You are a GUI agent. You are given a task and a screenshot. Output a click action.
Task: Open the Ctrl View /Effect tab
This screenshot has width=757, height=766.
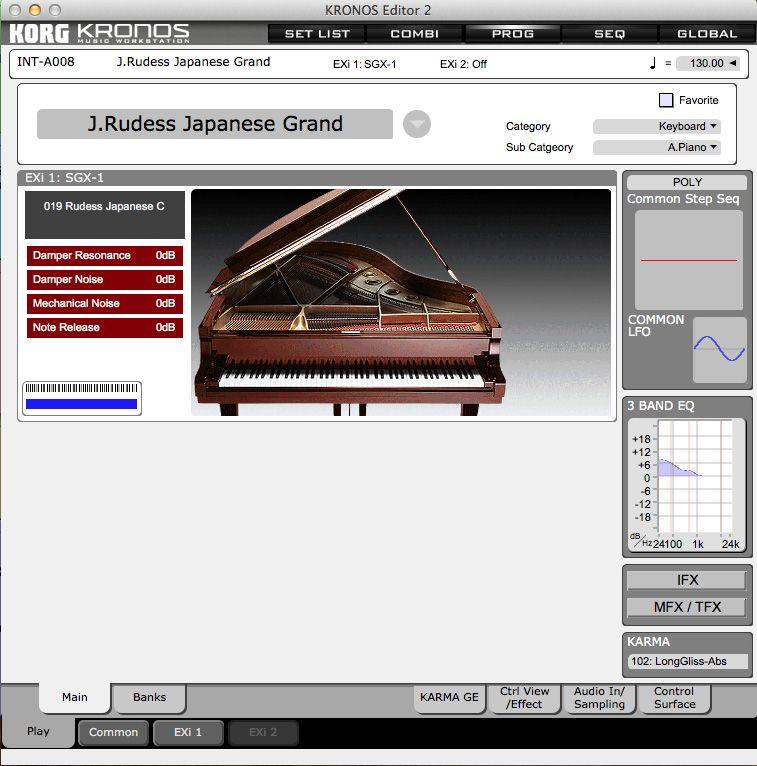(525, 698)
